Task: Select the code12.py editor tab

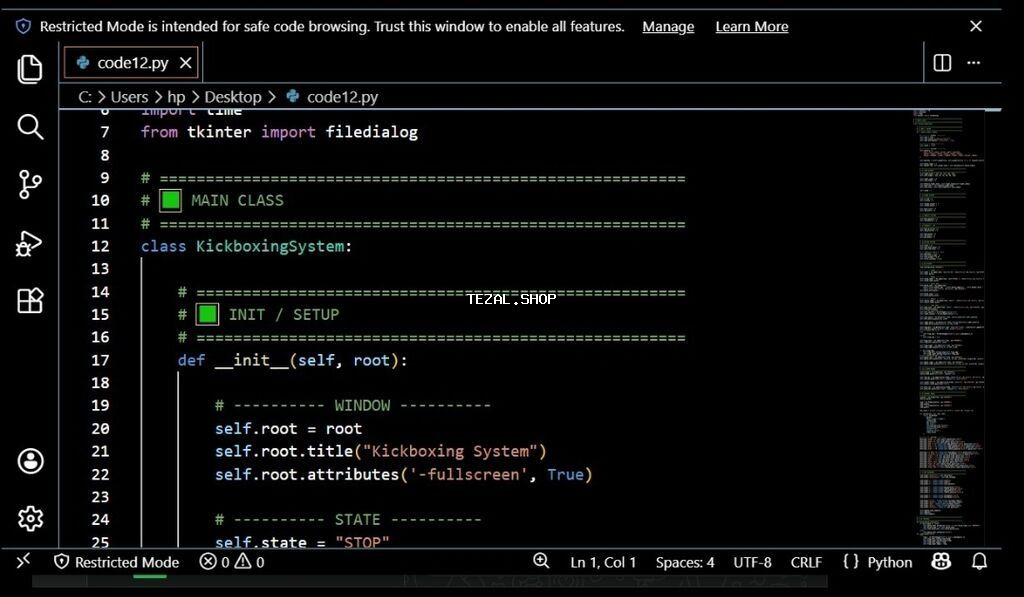Action: coord(133,63)
